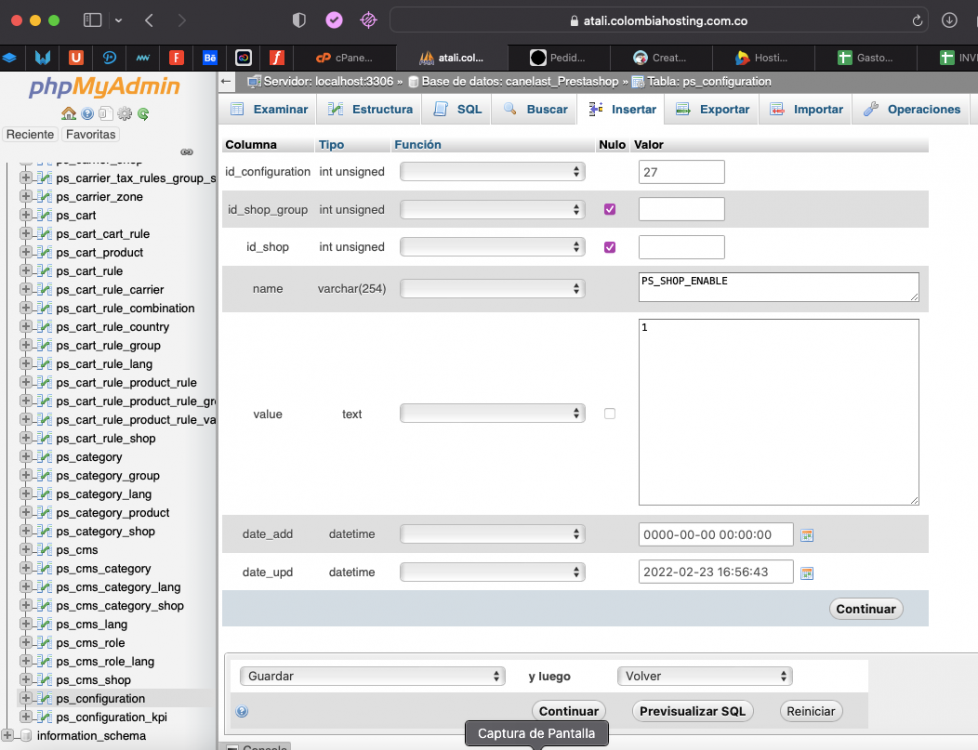The width and height of the screenshot is (978, 750).
Task: Open calendar picker for date_upd field
Action: coord(807,573)
